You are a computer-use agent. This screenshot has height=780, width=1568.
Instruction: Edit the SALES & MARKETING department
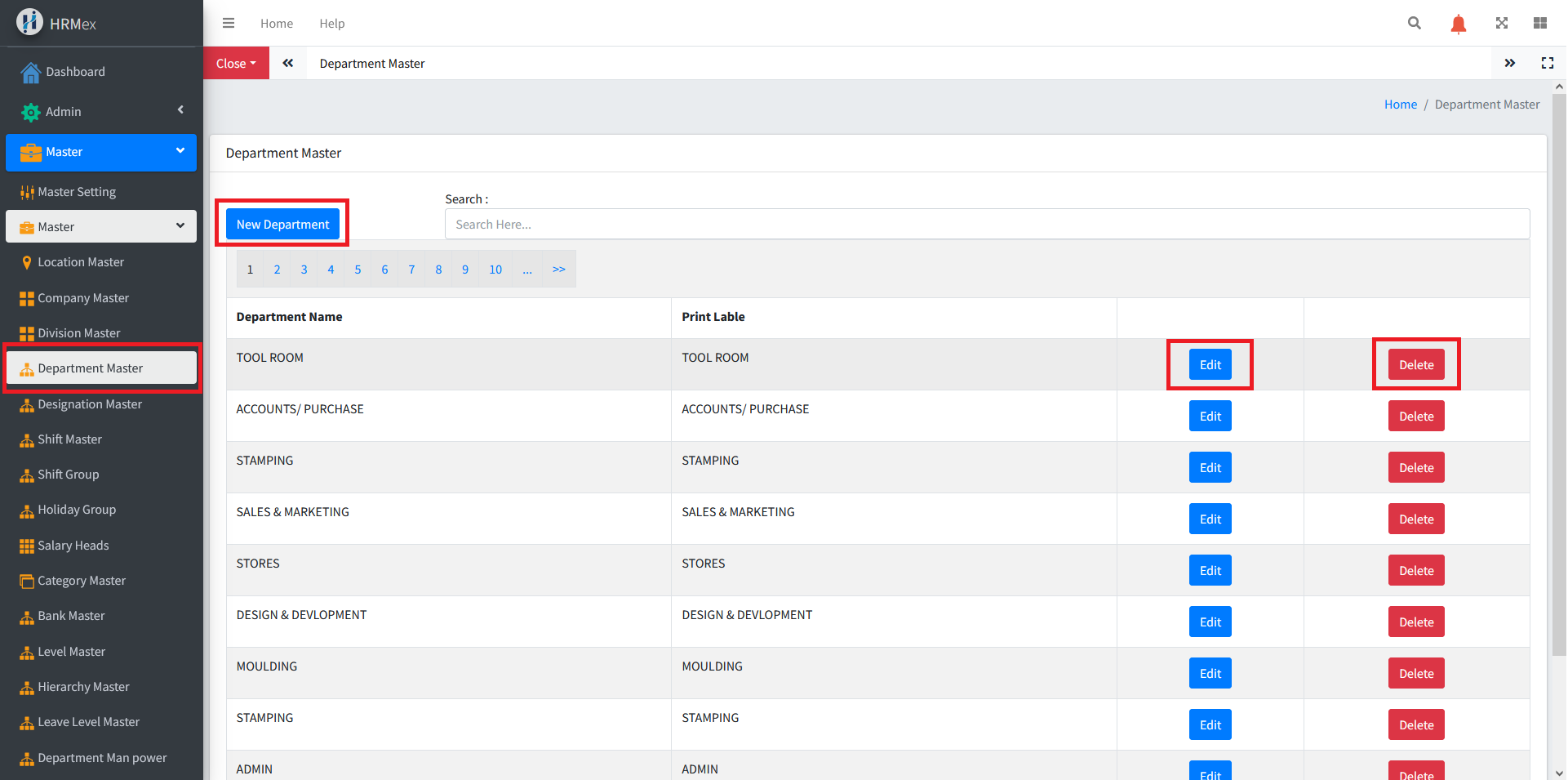1210,519
